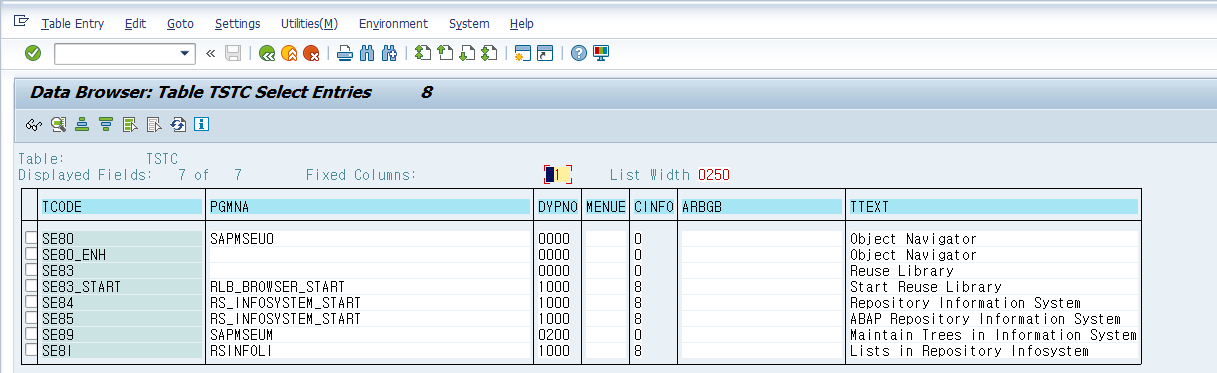Click the 'Reuse Library' description text
The width and height of the screenshot is (1217, 373).
click(902, 271)
